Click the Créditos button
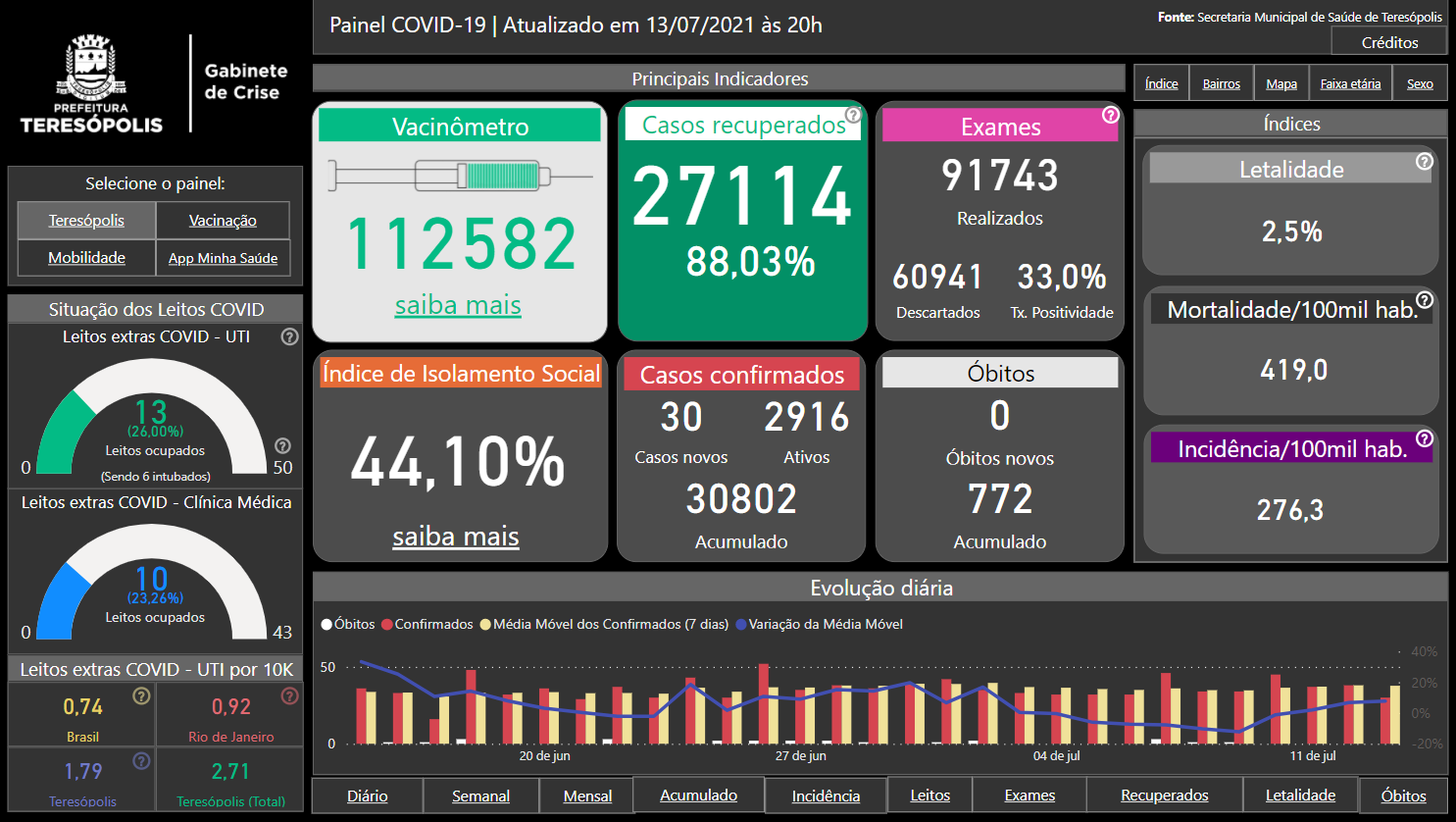 1389,42
